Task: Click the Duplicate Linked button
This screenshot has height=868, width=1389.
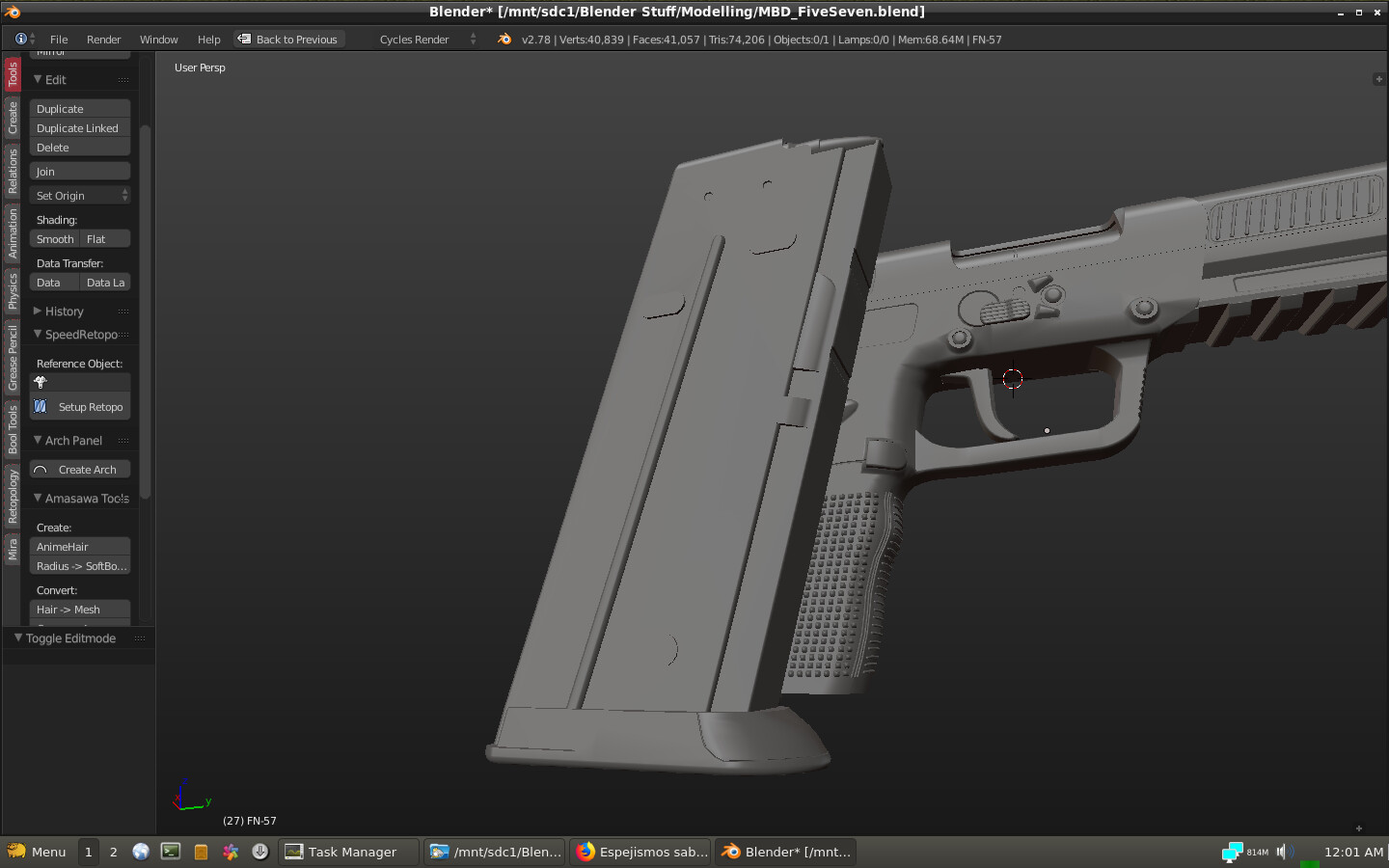Action: pos(80,128)
